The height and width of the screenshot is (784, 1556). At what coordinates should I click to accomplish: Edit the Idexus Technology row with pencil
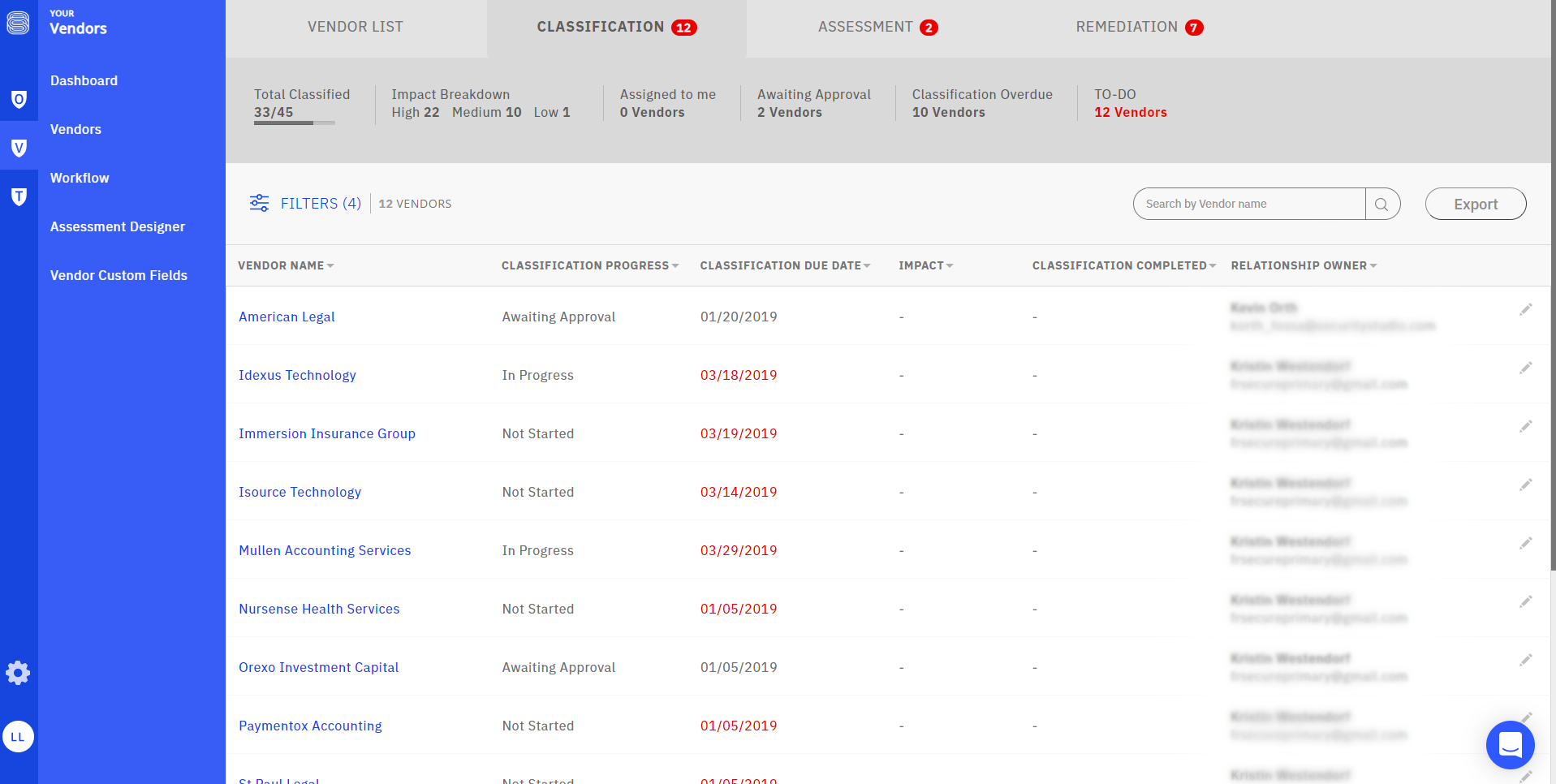1526,368
